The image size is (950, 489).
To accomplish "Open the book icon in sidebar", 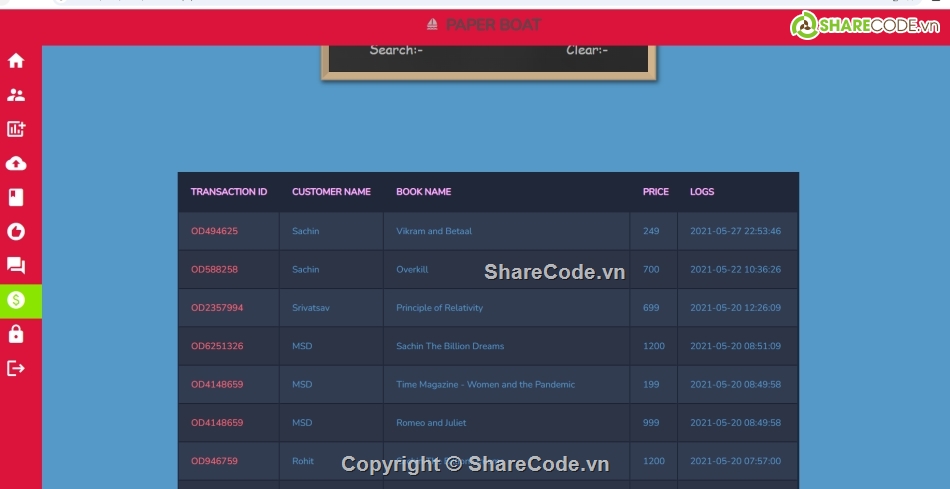I will (x=16, y=197).
